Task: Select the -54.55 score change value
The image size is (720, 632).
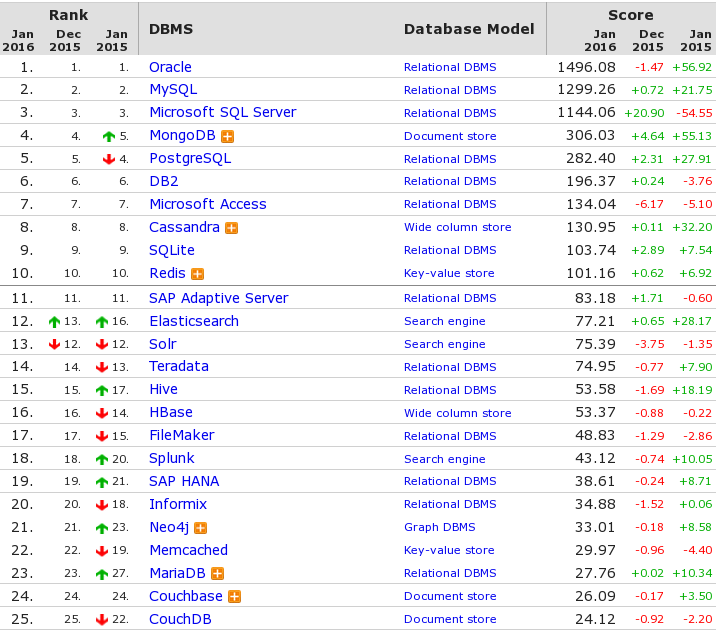Action: [x=694, y=113]
